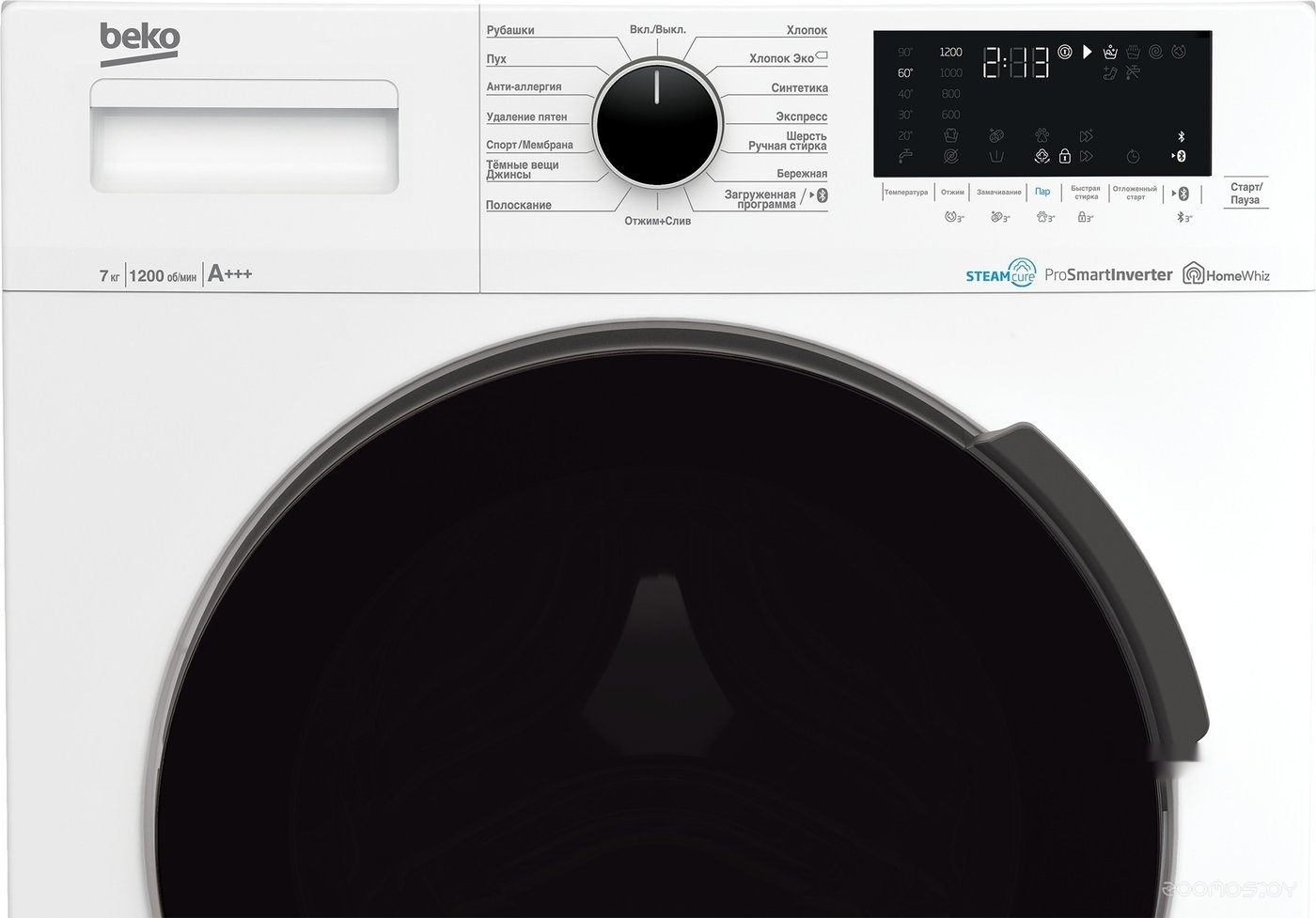Select the pet hair removal paw icon

1043,134
